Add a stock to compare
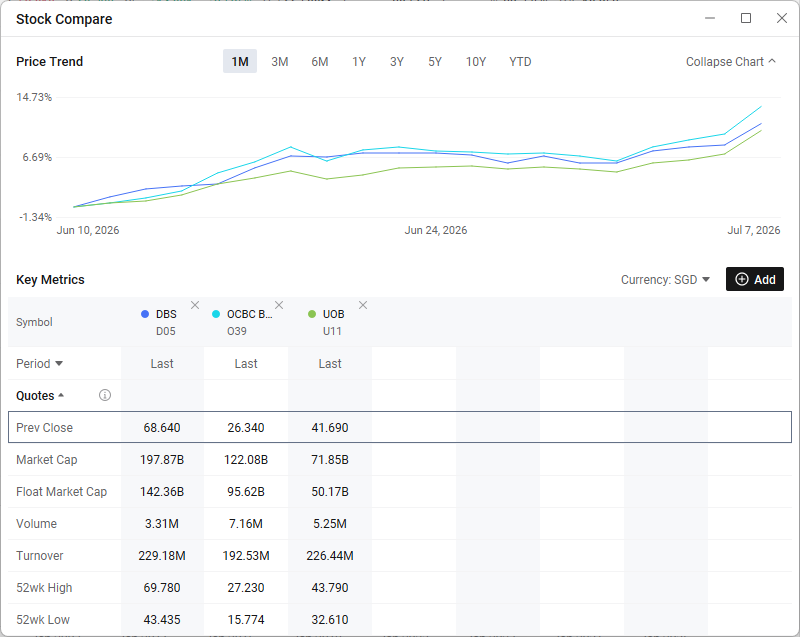800x637 pixels. pos(755,279)
